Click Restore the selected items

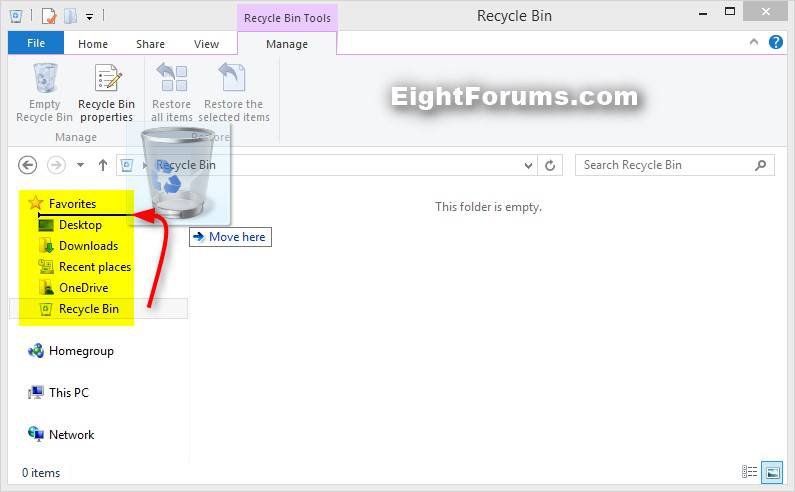pos(234,92)
